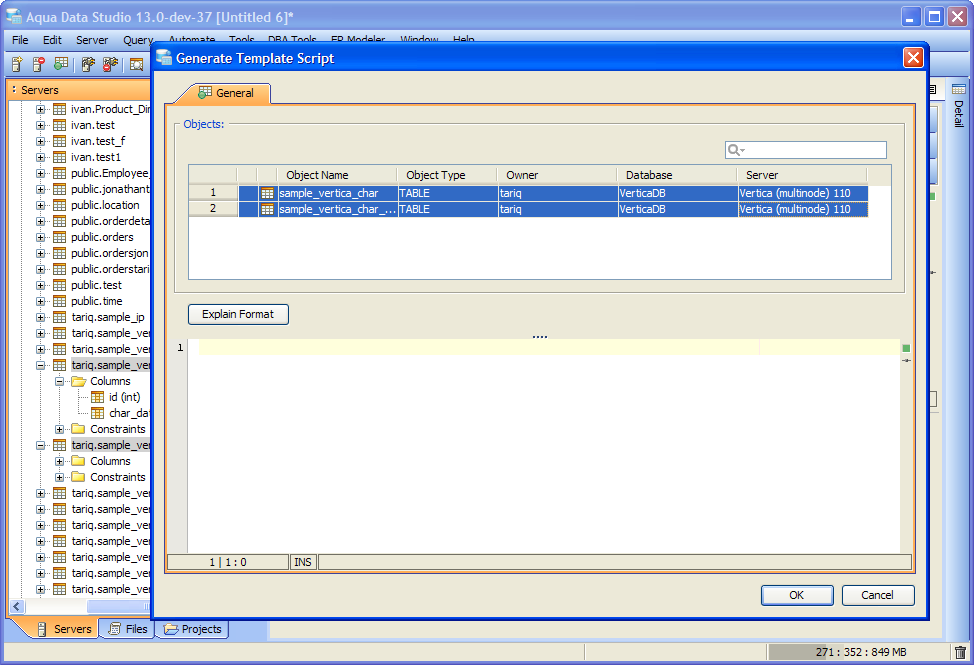Click the Remove Server toolbar icon
Viewport: 974px width, 665px height.
pyautogui.click(x=39, y=64)
